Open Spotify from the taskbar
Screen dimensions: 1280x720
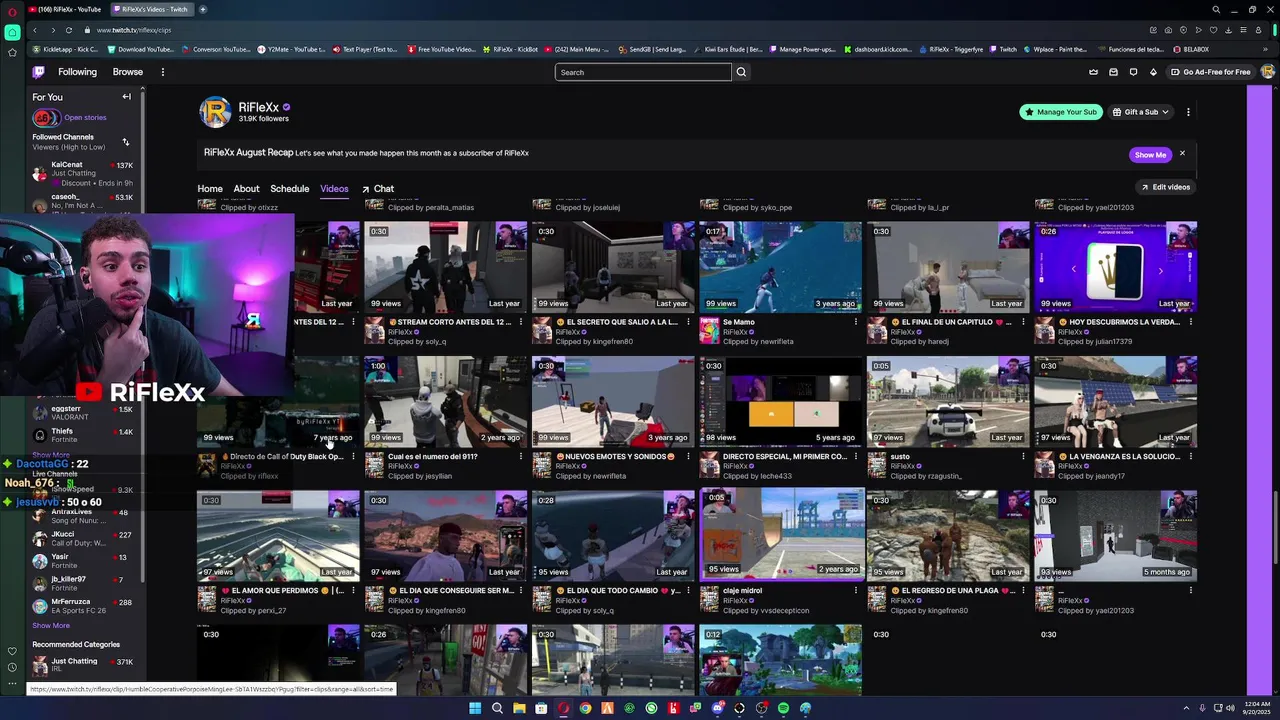(783, 708)
